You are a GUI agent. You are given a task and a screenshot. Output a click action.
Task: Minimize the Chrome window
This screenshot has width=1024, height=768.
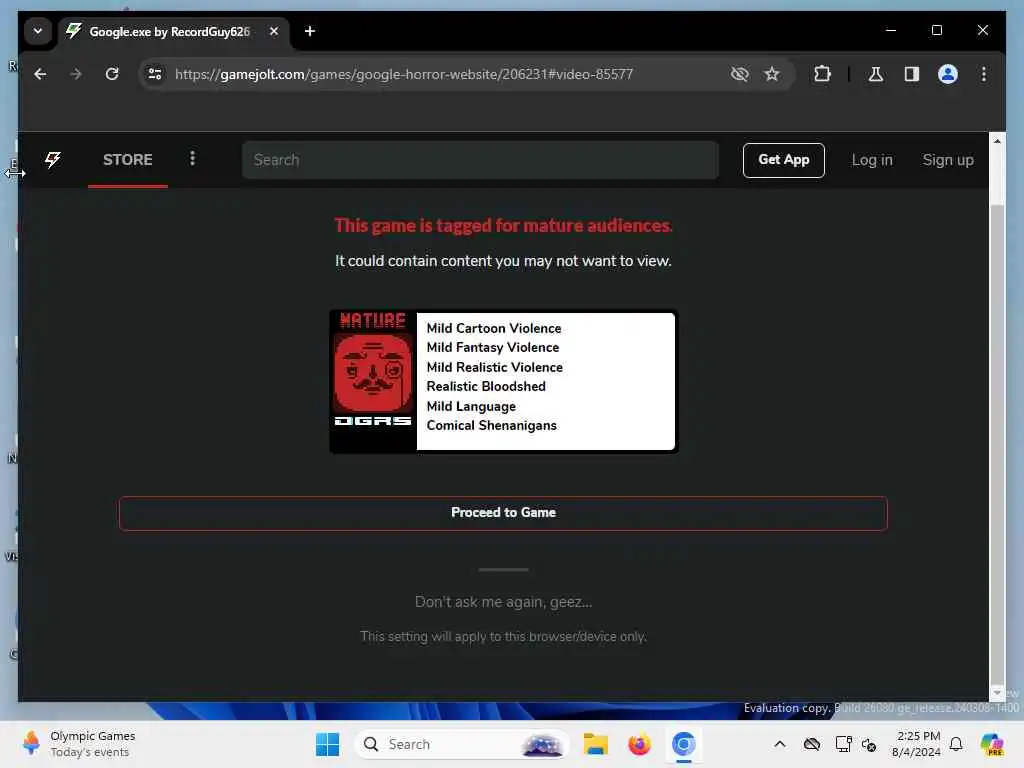pyautogui.click(x=891, y=31)
